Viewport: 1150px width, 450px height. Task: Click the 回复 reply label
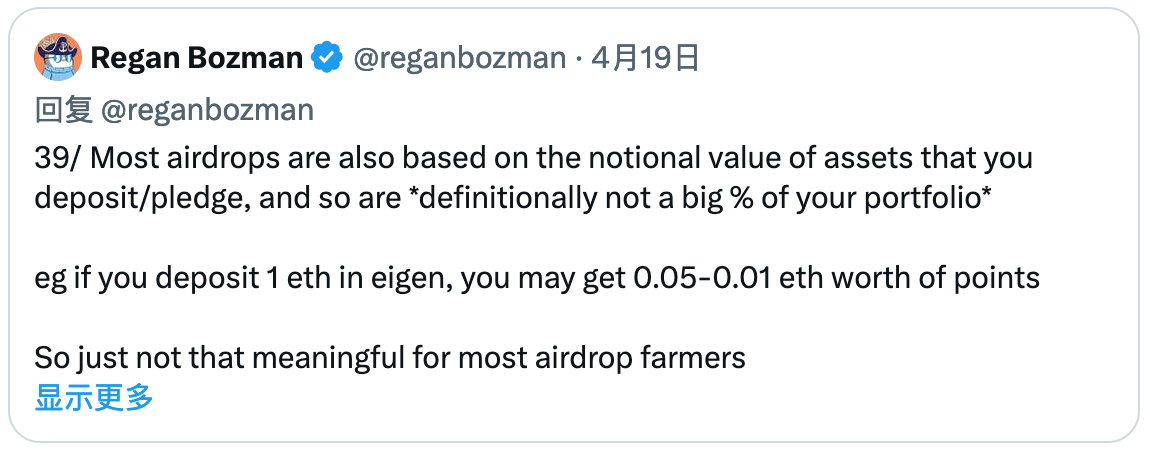tap(64, 110)
